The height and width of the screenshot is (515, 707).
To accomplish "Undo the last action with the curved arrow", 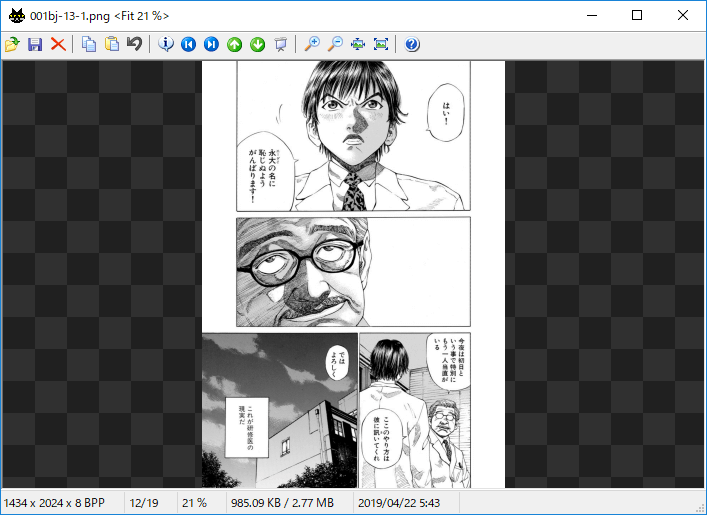I will point(134,44).
